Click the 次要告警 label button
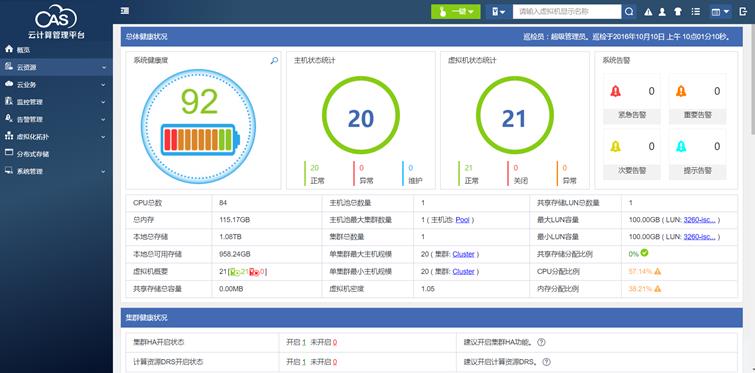Screen dimensions: 755x373 click(632, 170)
